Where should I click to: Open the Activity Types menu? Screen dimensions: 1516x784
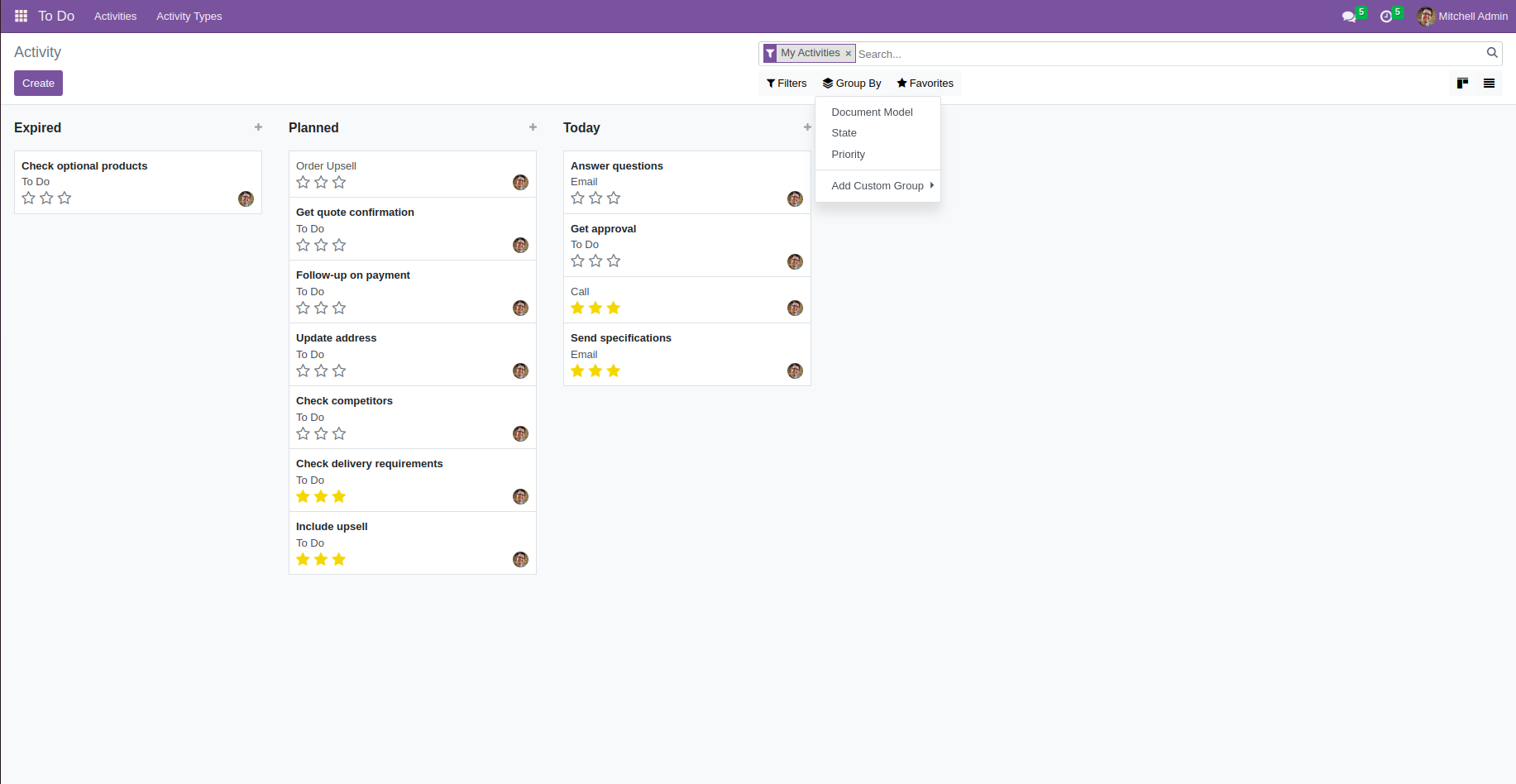tap(189, 17)
